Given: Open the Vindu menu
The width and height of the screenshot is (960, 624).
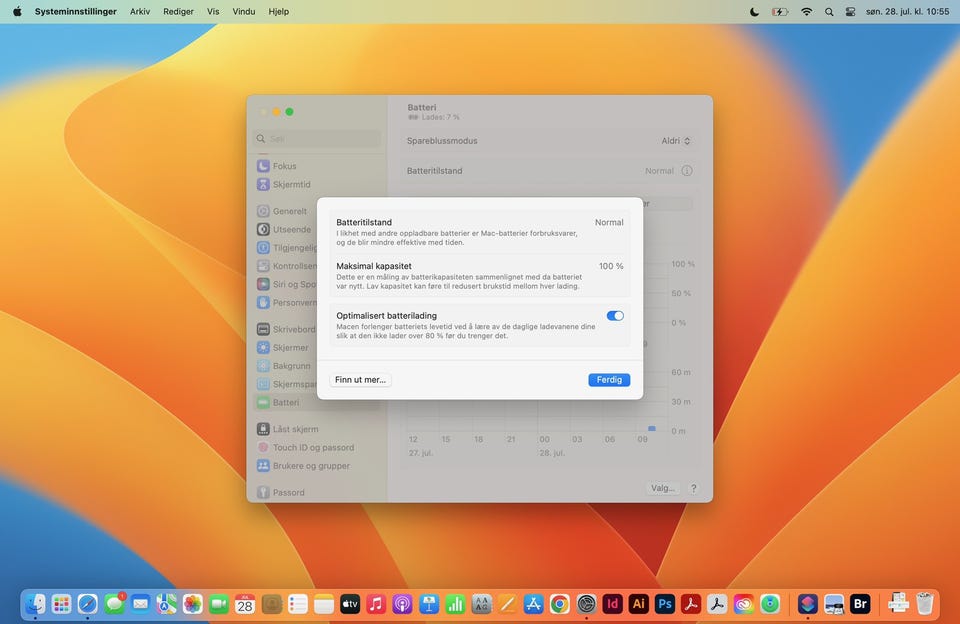Looking at the screenshot, I should (x=244, y=12).
